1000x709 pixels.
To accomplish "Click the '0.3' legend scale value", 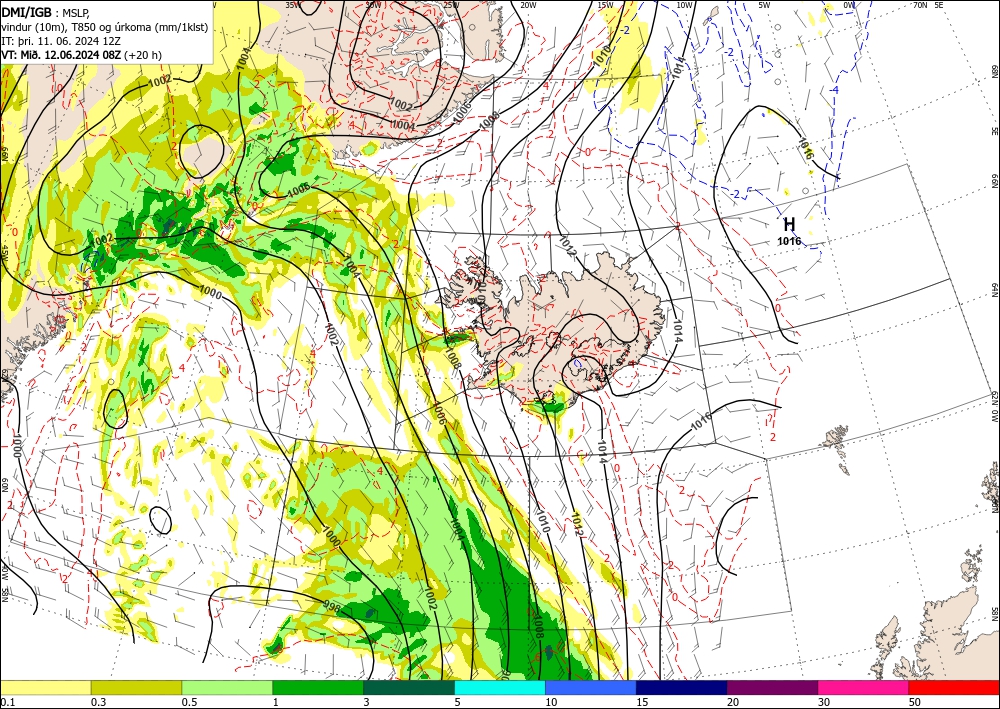I will pyautogui.click(x=98, y=702).
